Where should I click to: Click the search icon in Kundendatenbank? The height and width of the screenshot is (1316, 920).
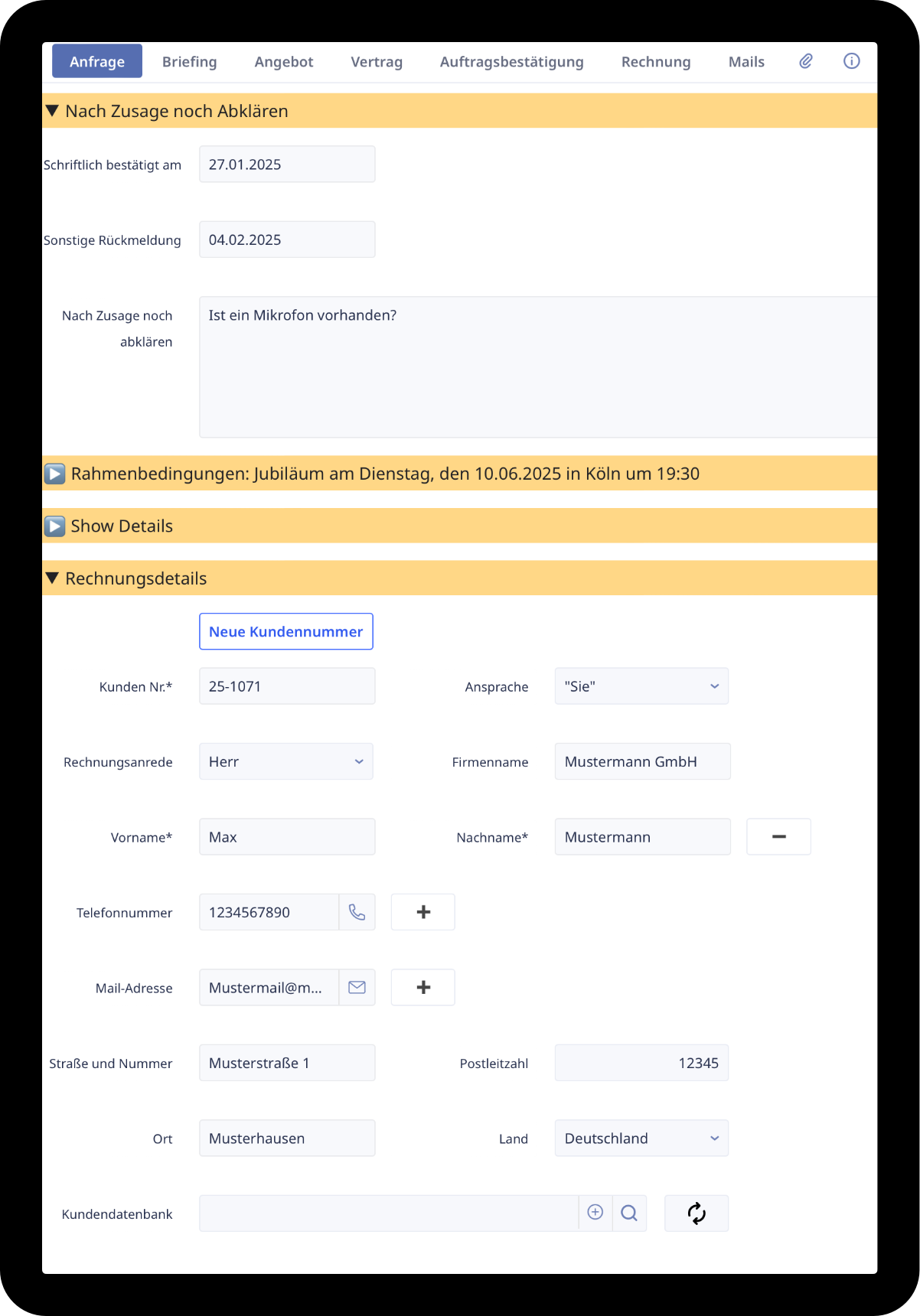[629, 1213]
